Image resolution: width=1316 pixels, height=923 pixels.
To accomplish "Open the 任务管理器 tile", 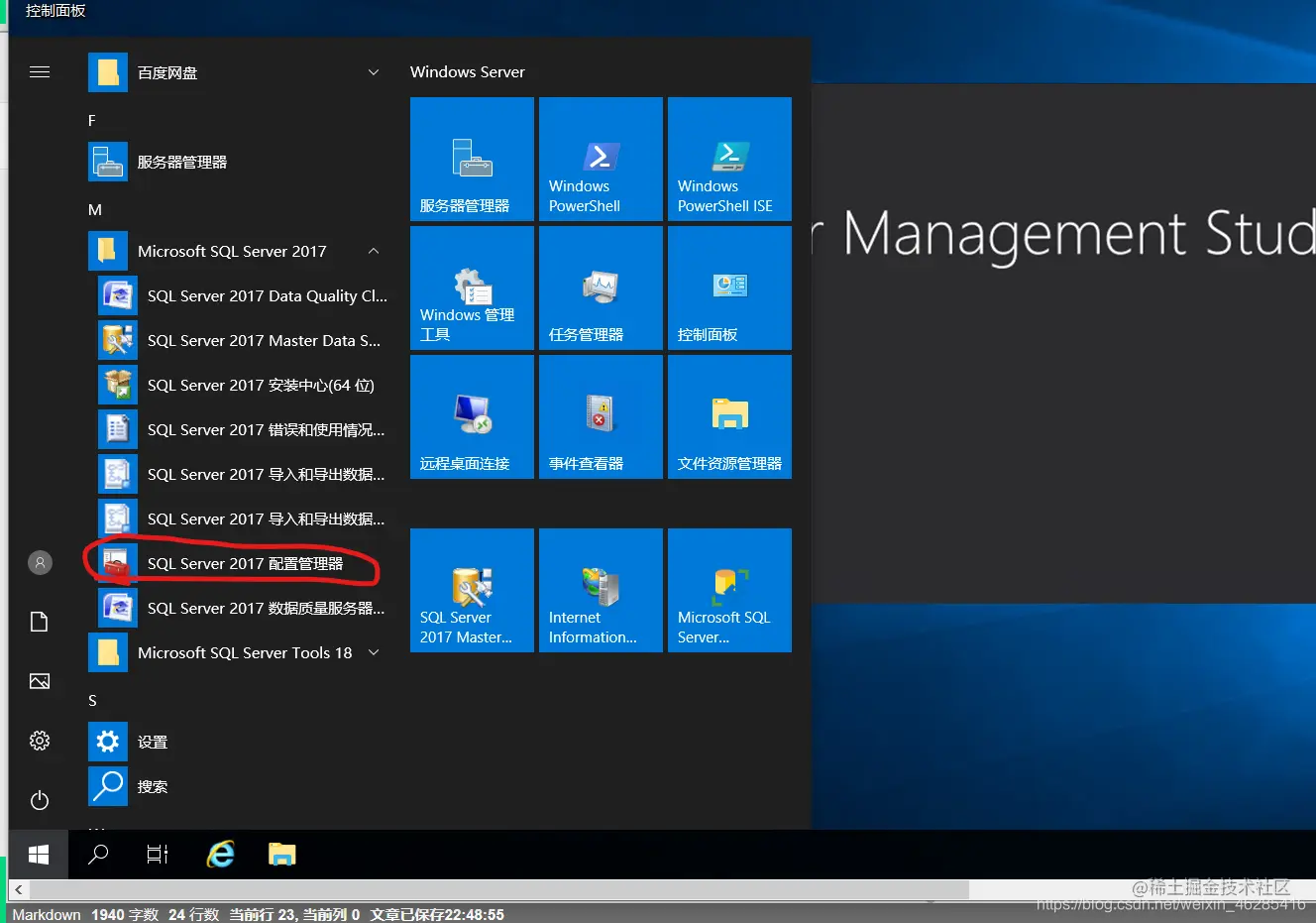I will point(601,288).
